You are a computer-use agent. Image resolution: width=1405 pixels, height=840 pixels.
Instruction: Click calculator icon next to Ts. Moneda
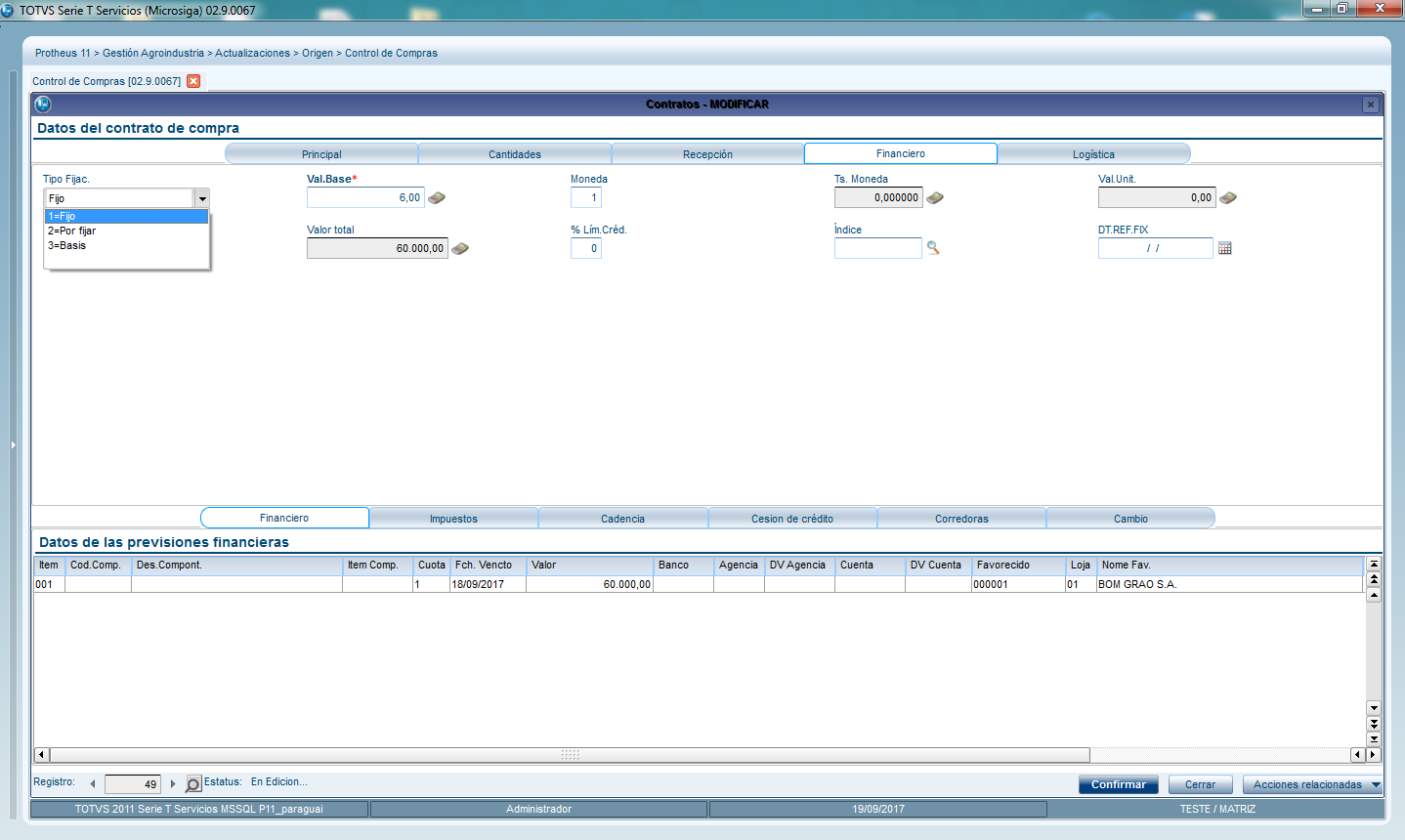(x=935, y=198)
